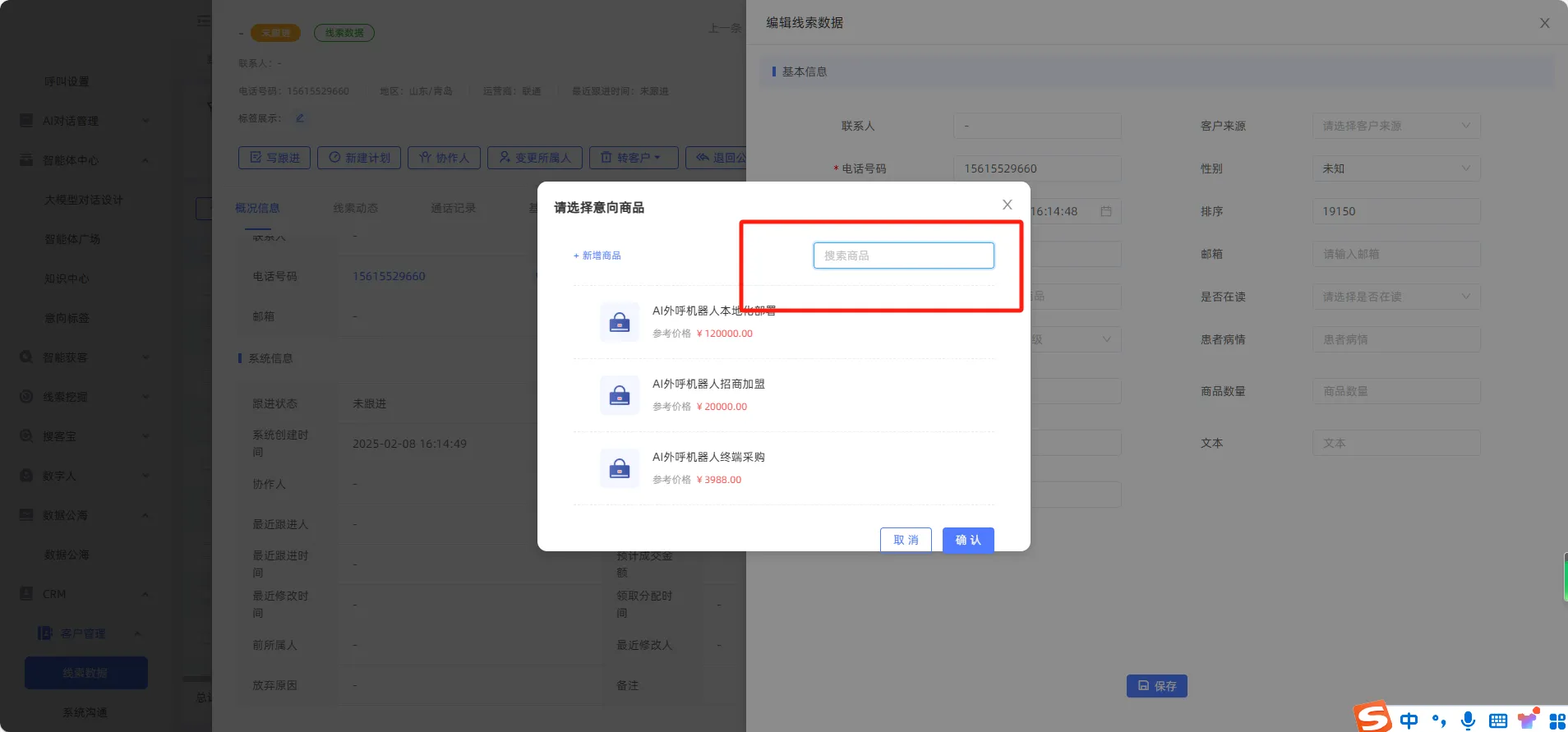
Task: Select 线索数据 in the sidebar
Action: coord(85,673)
